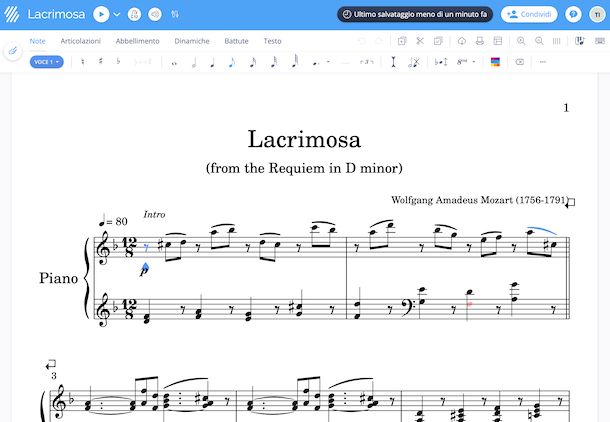Screen dimensions: 610x422
Task: Open the transpose flat-note tool
Action: pos(441,62)
